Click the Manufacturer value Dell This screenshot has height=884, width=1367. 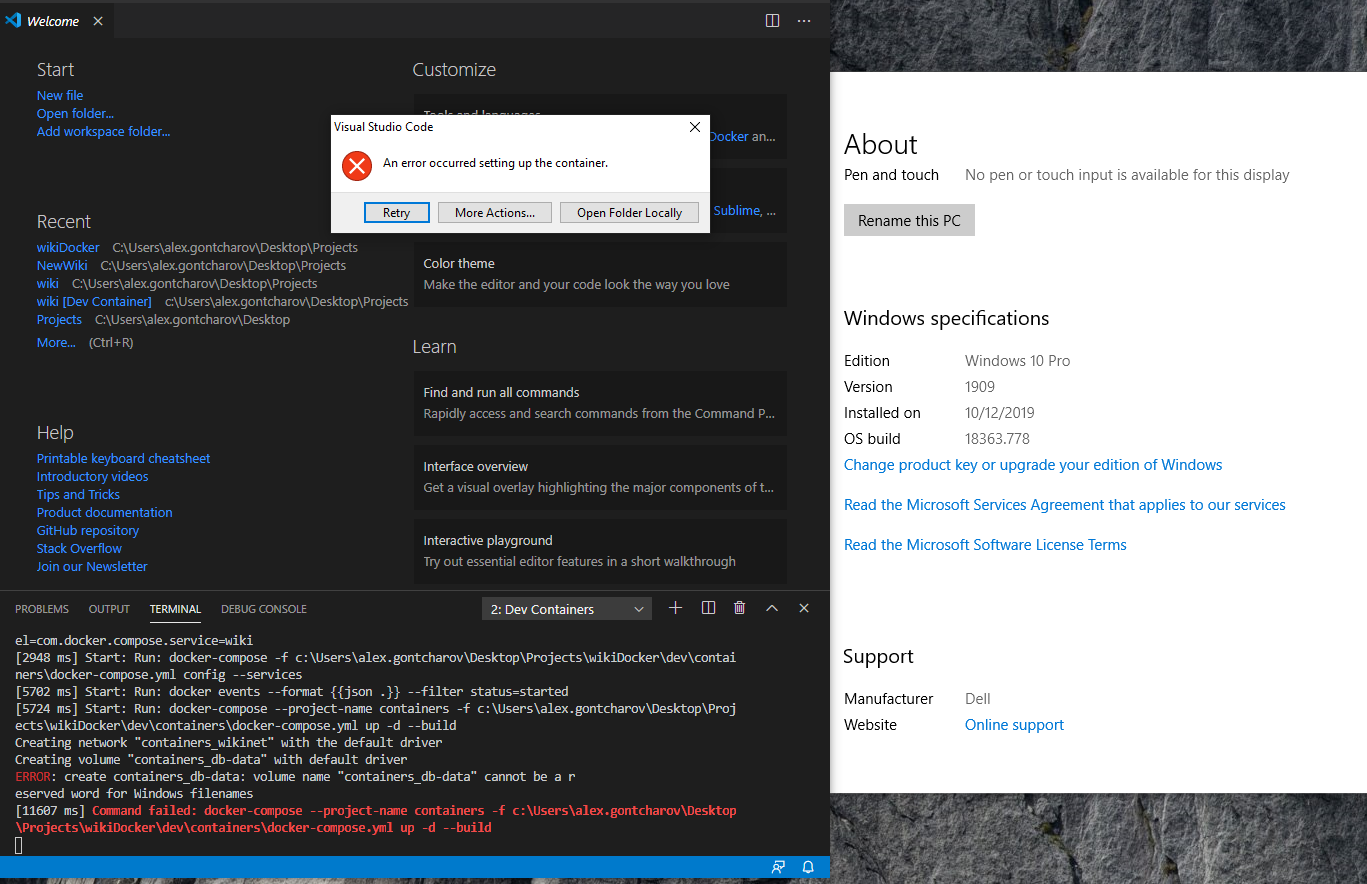(978, 699)
